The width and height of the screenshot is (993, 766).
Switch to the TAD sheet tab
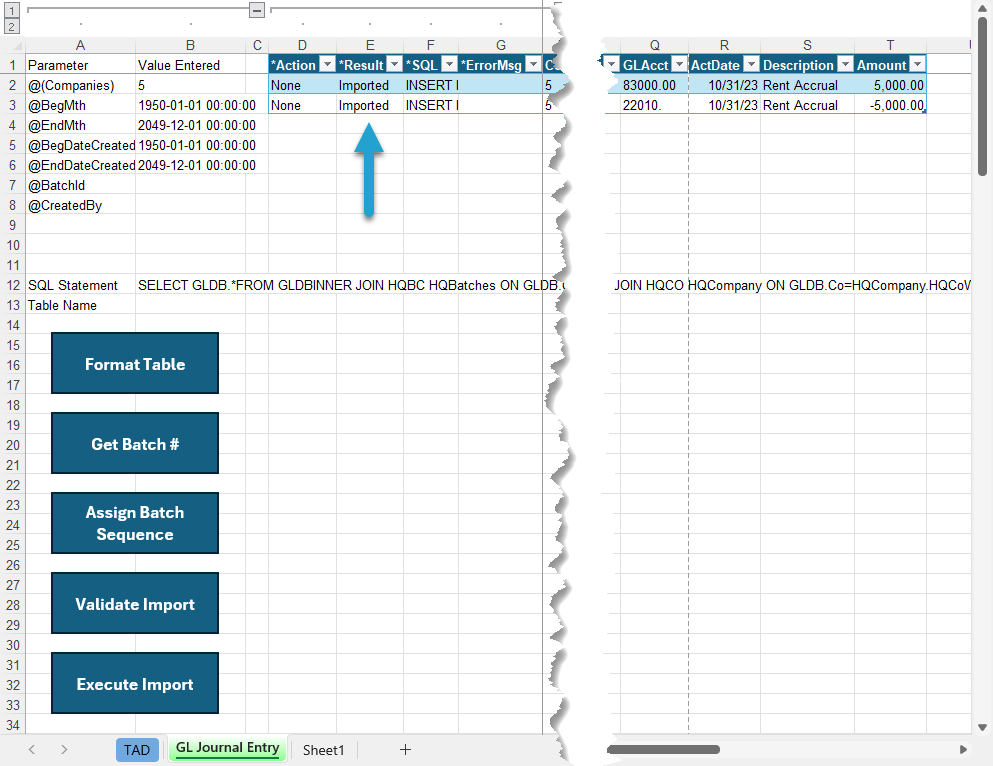[137, 750]
